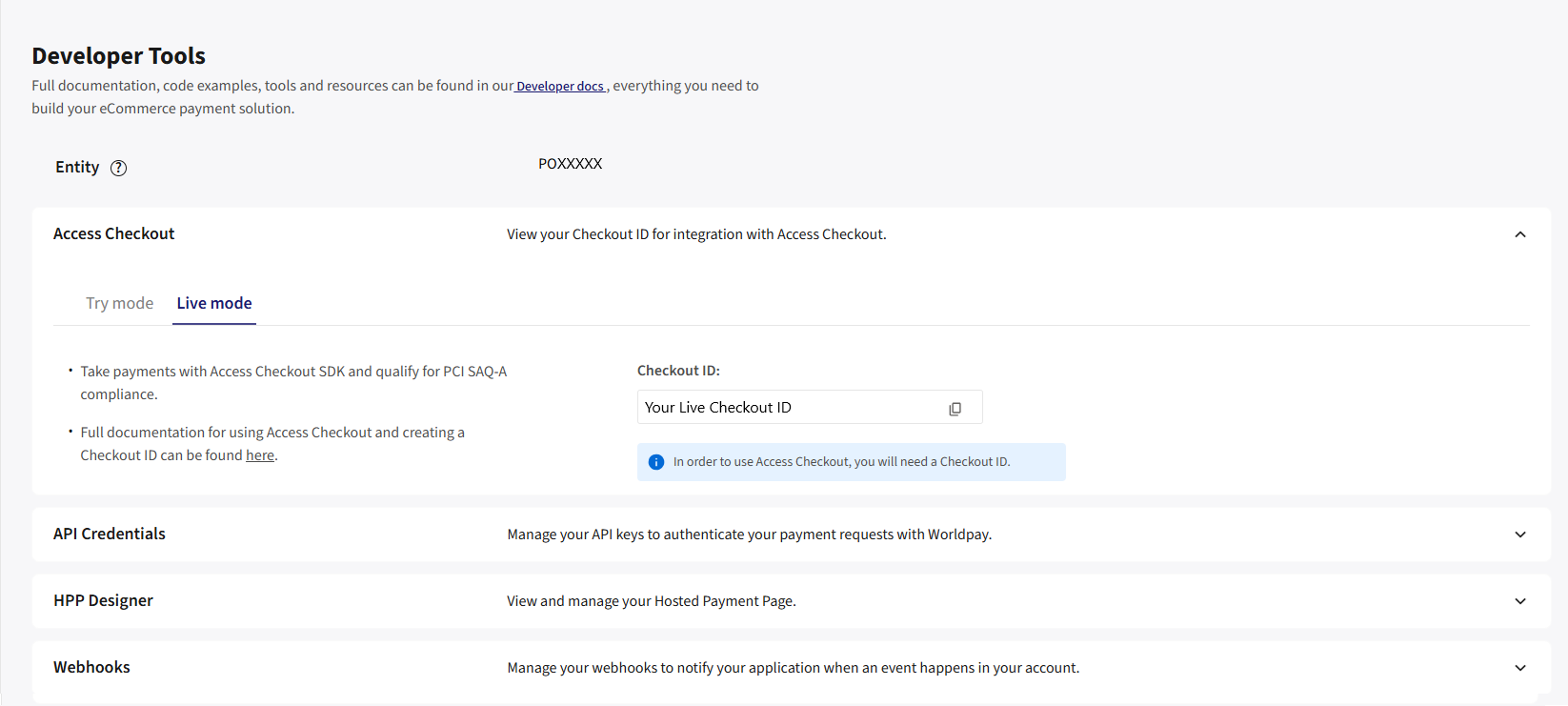Click the 'Manage your webhooks' description text

[x=793, y=668]
